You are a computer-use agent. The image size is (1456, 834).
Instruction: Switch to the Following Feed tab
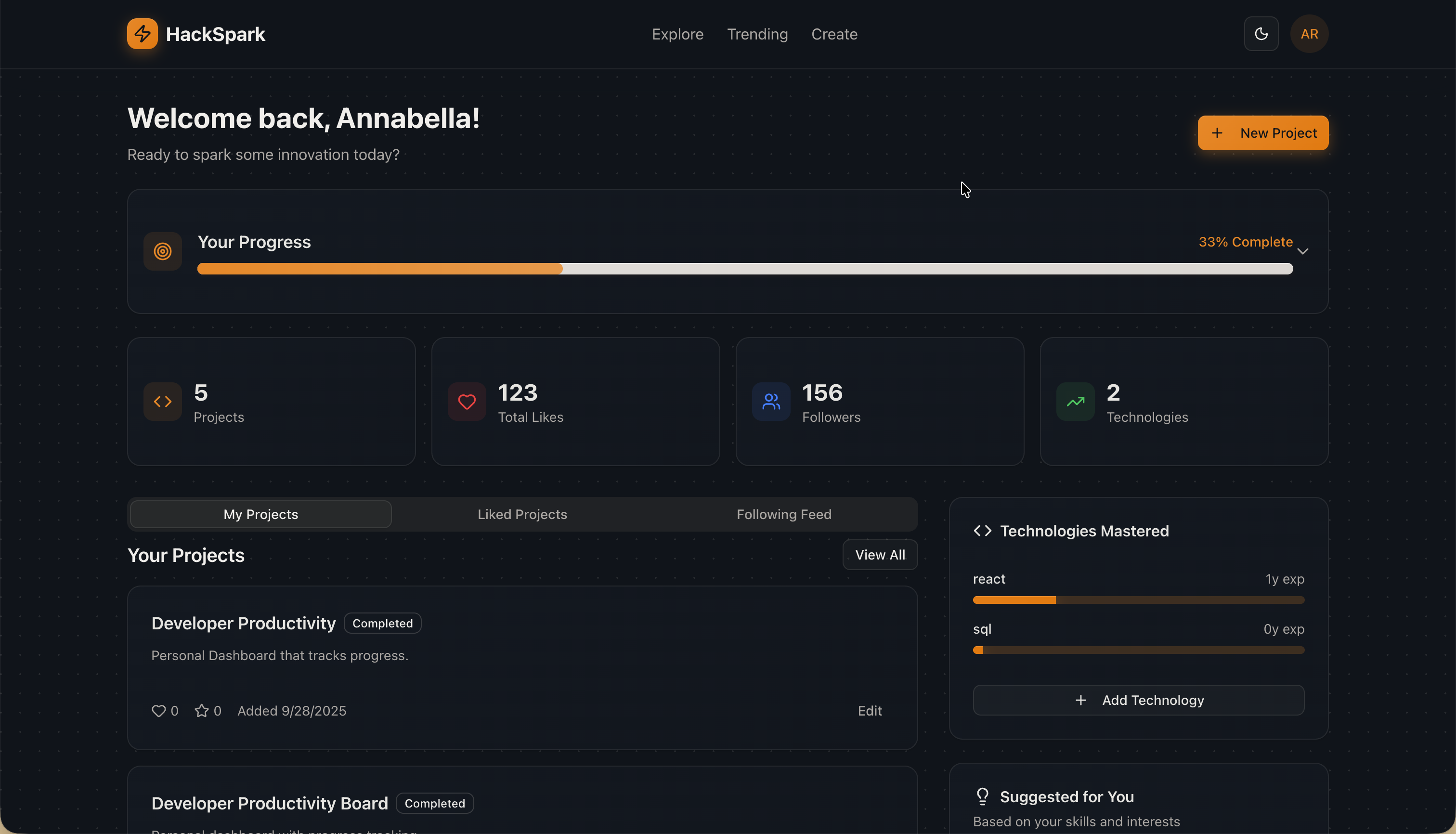click(783, 514)
